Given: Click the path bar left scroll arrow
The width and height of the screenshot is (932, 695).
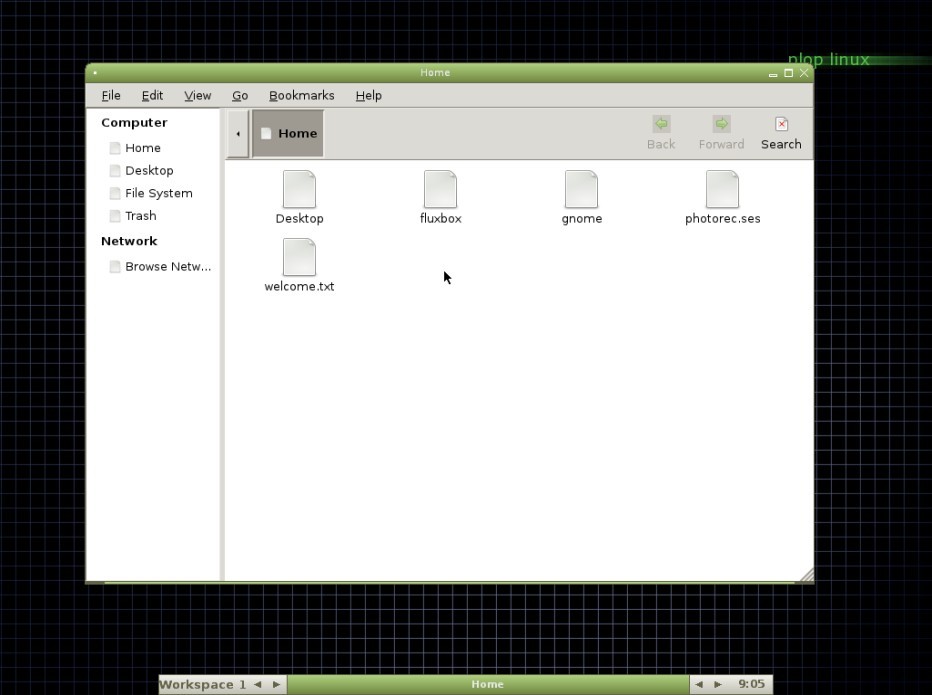Looking at the screenshot, I should 238,133.
